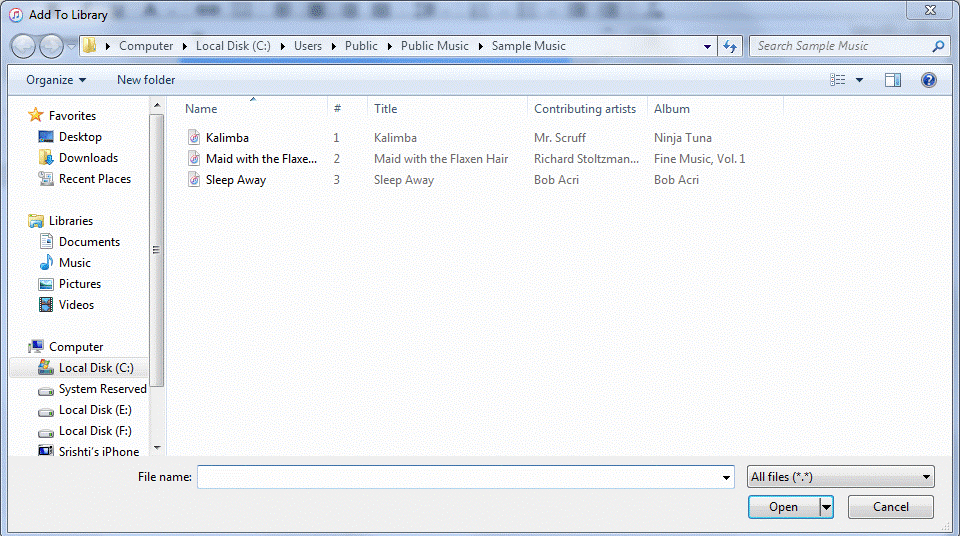Click the search magnifier icon

tap(938, 46)
